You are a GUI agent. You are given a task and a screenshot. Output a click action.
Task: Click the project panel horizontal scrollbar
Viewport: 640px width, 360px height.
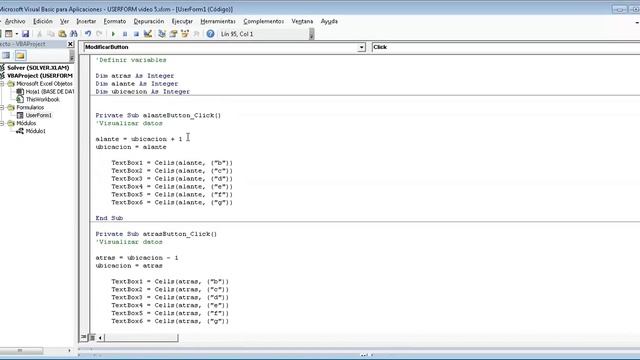21,351
